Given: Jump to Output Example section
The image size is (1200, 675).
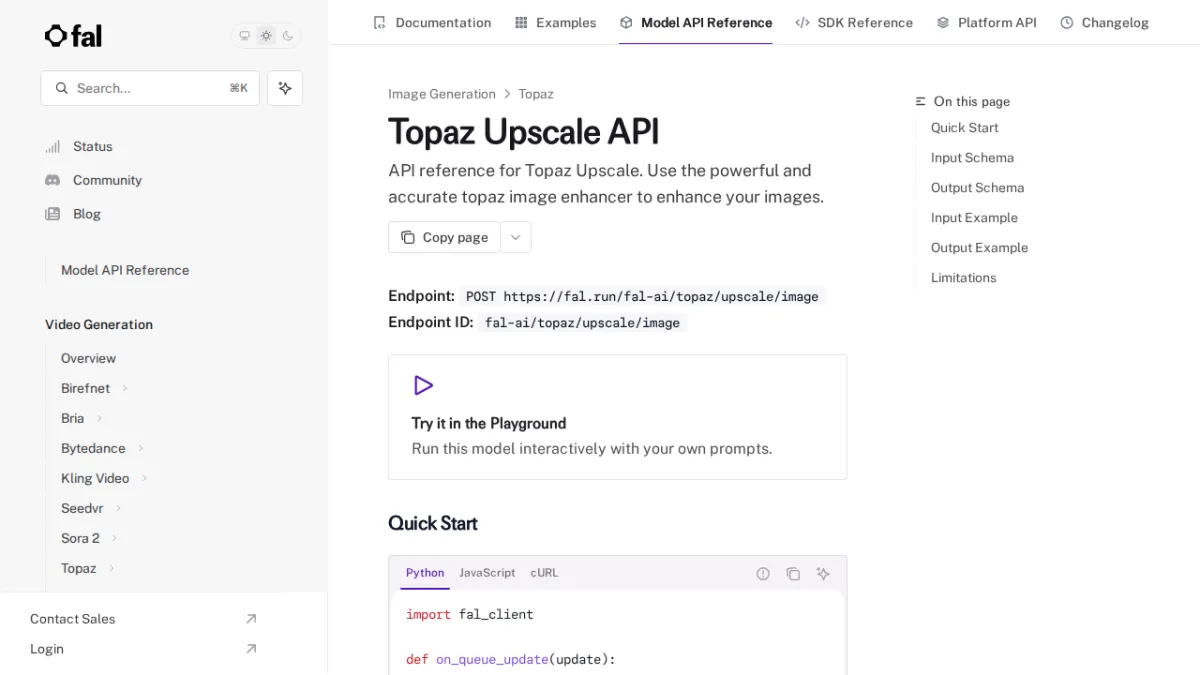Looking at the screenshot, I should point(979,248).
